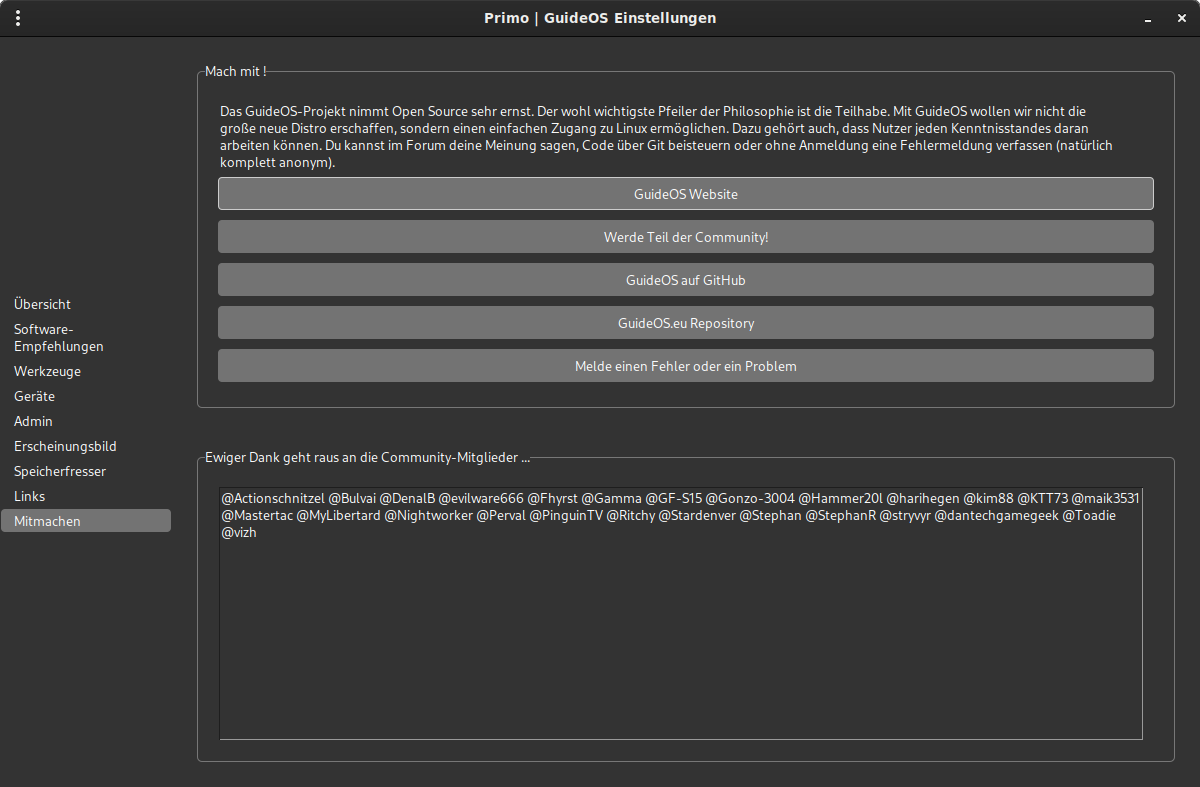
Task: Click the GuideOS.eu Repository button
Action: pyautogui.click(x=685, y=323)
